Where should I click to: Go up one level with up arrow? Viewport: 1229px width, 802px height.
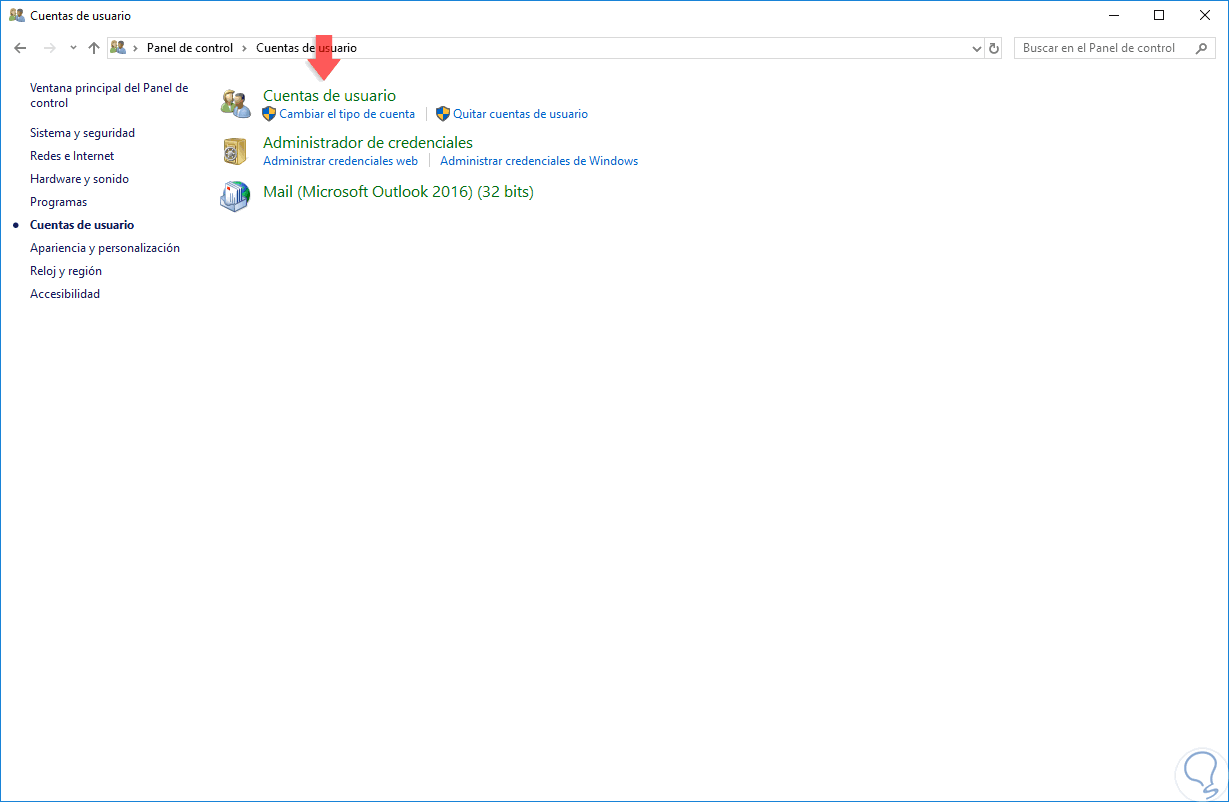tap(94, 48)
